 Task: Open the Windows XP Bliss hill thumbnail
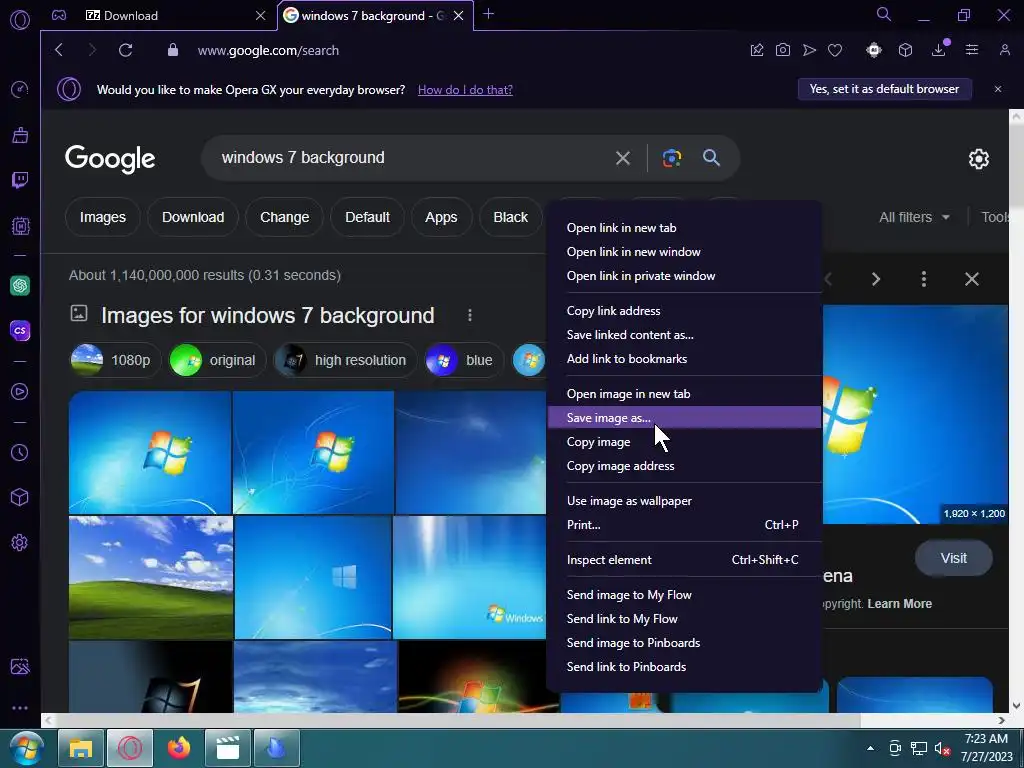pos(151,577)
